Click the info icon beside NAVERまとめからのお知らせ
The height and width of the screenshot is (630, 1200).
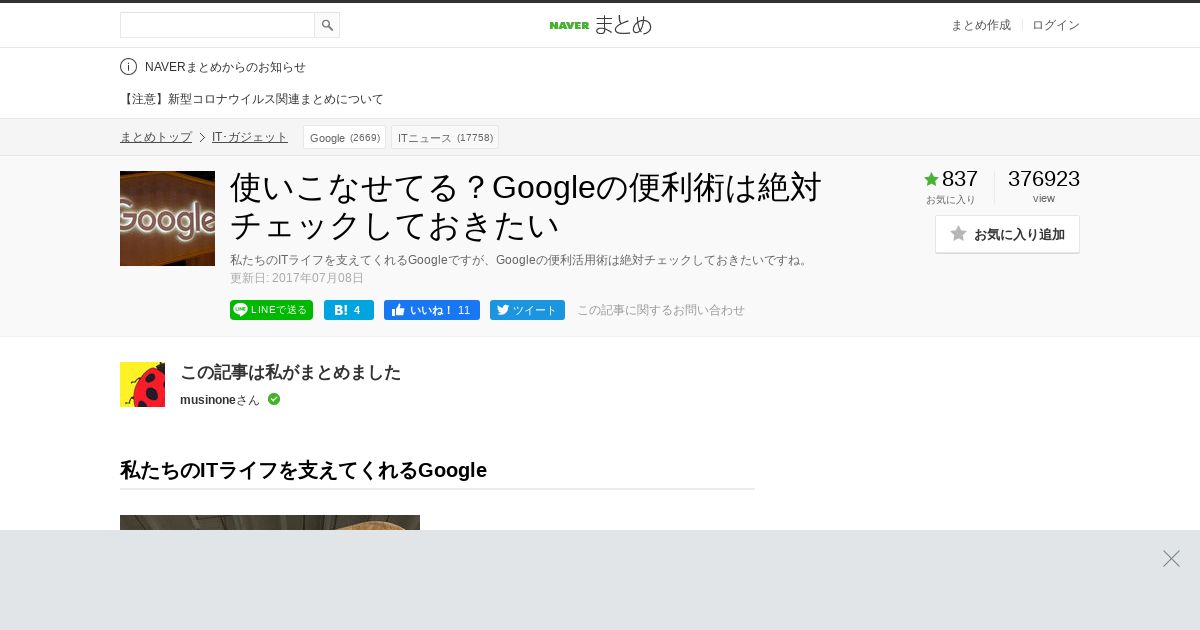tap(128, 67)
